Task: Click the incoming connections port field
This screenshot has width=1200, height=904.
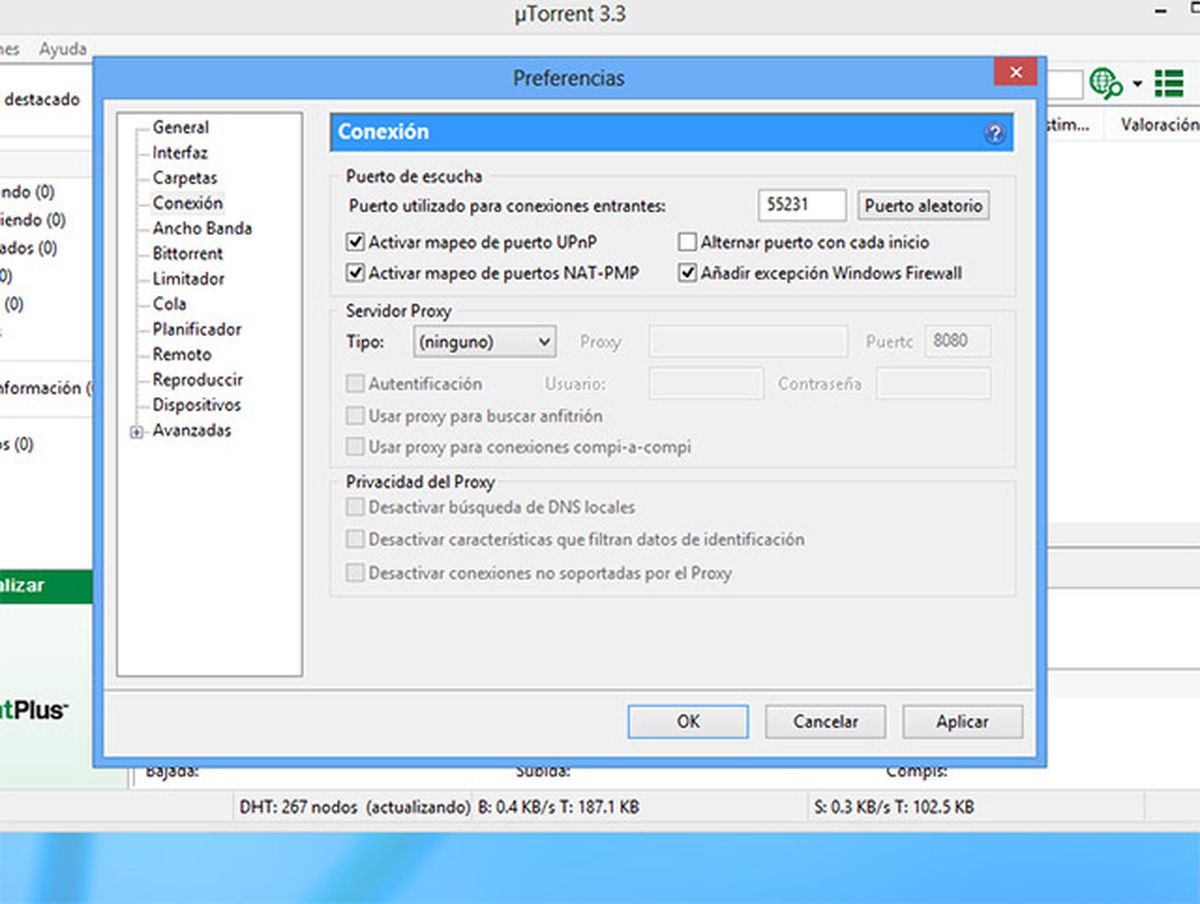Action: 802,205
